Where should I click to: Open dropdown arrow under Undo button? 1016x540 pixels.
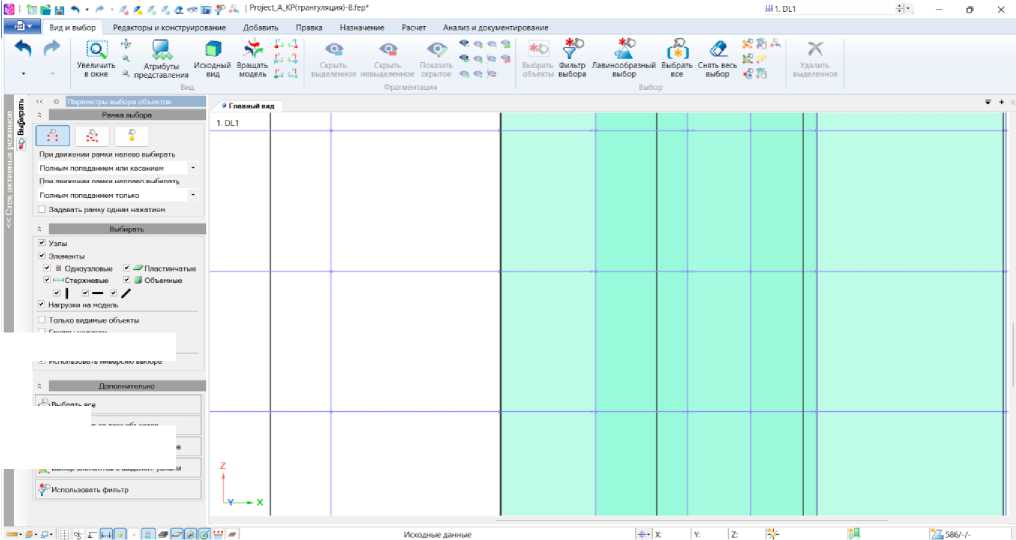tap(23, 74)
